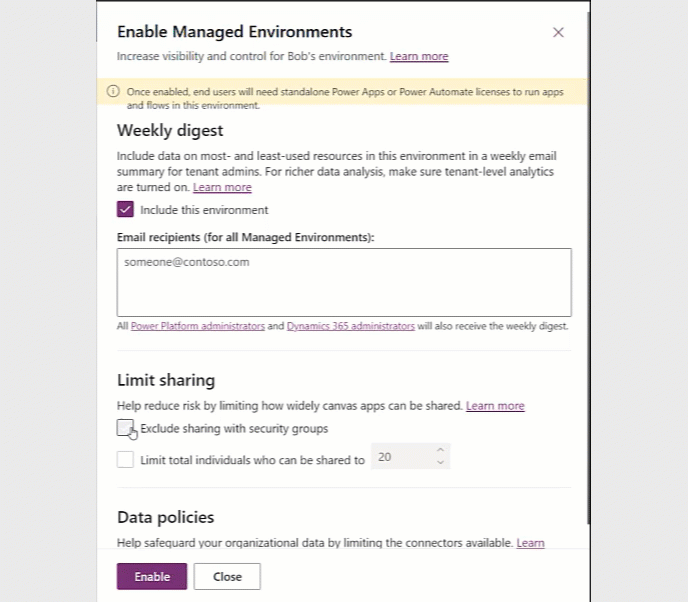Uncheck the Include this environment checkbox
The width and height of the screenshot is (688, 602).
click(125, 210)
